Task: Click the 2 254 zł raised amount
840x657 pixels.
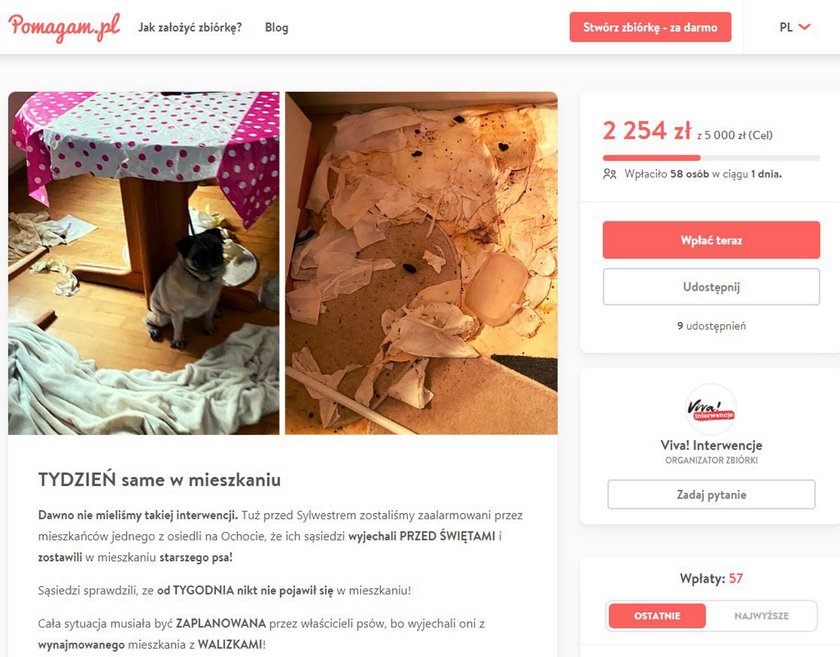Action: pyautogui.click(x=647, y=131)
